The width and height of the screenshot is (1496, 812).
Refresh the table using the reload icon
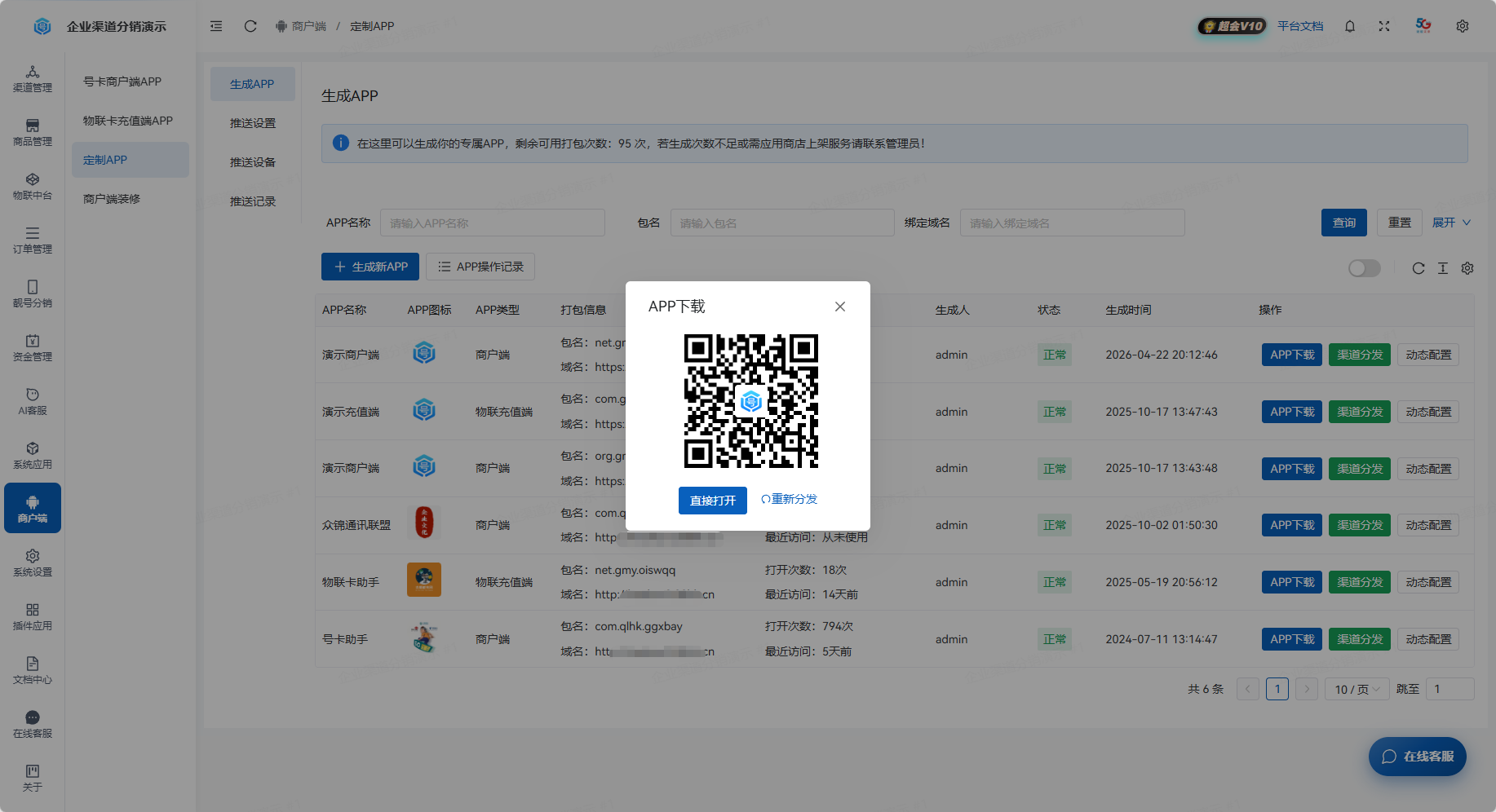1419,268
